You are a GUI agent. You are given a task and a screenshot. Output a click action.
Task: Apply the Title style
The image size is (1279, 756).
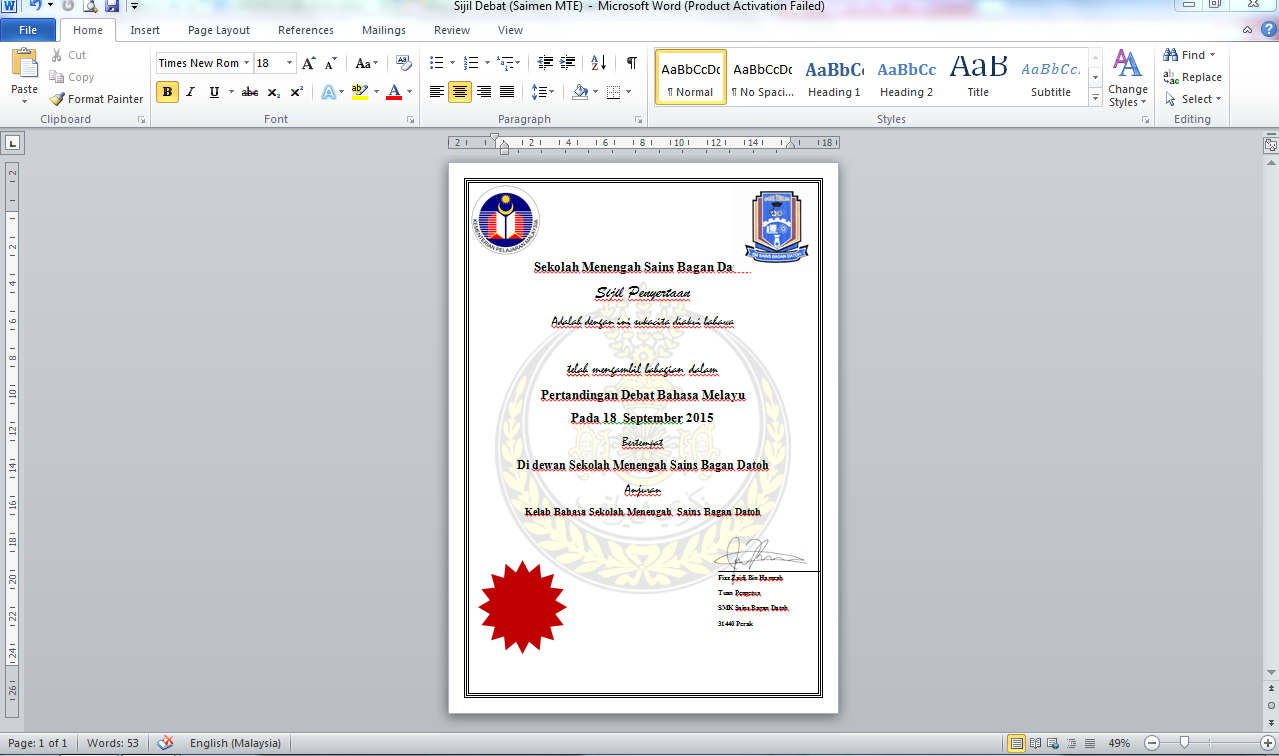[x=978, y=77]
